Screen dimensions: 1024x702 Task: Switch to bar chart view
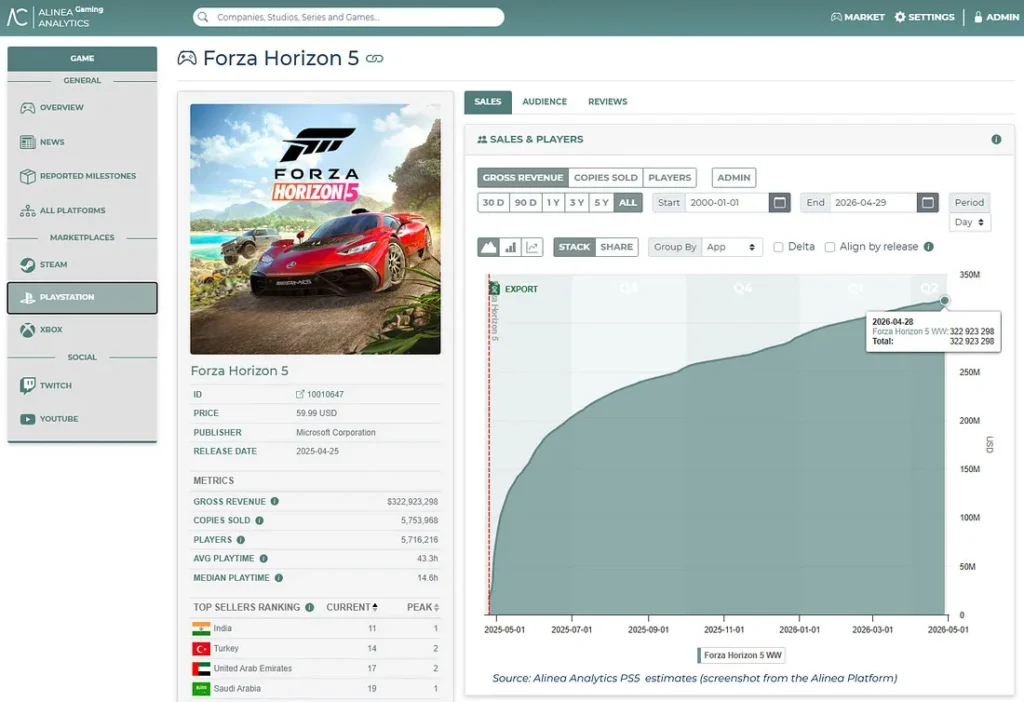click(x=511, y=247)
